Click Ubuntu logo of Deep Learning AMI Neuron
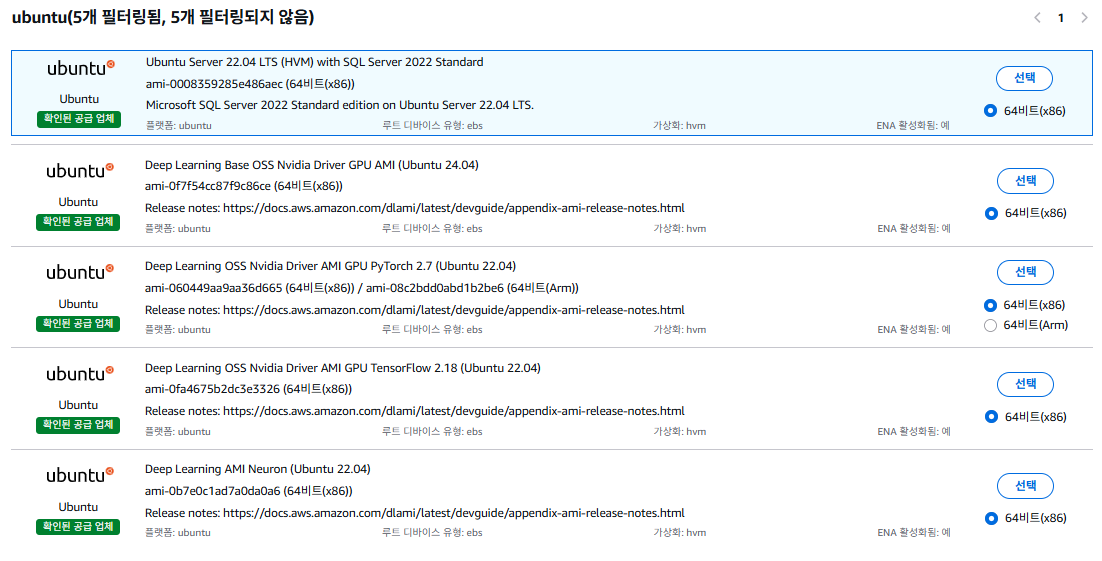1102x561 pixels. 79,475
